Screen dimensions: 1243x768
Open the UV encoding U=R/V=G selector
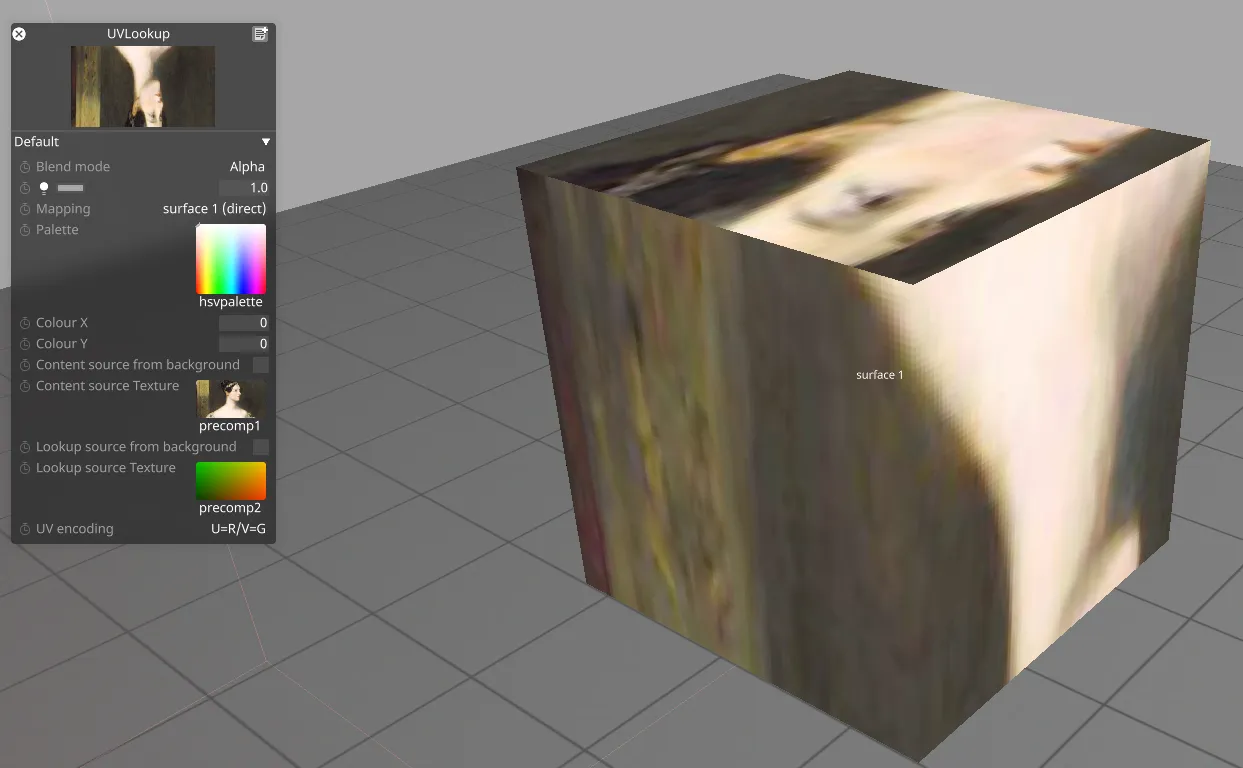coord(238,529)
